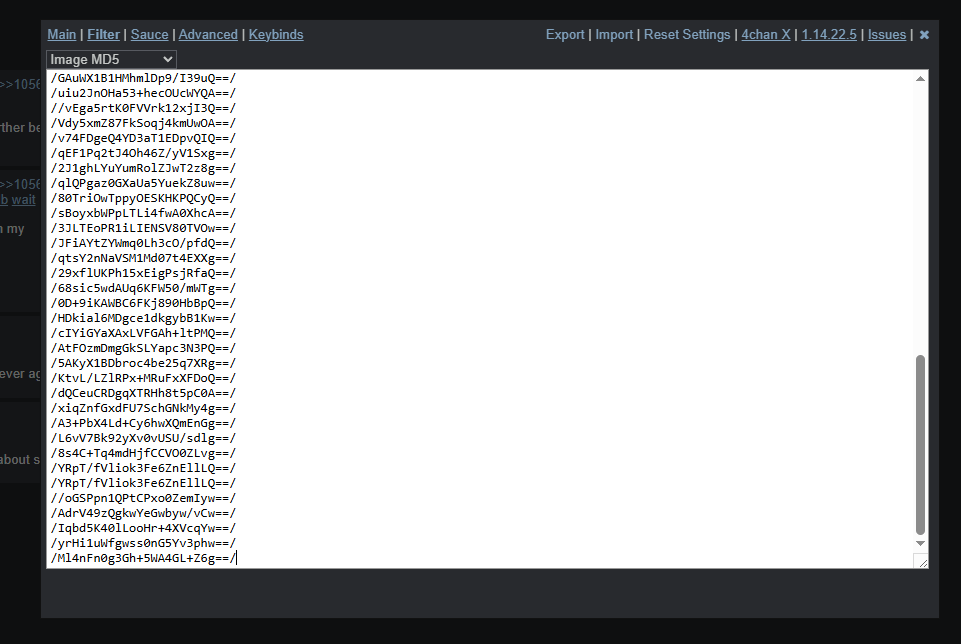Viewport: 961px width, 644px height.
Task: Click the scrollbar up arrow in filter list
Action: point(920,78)
